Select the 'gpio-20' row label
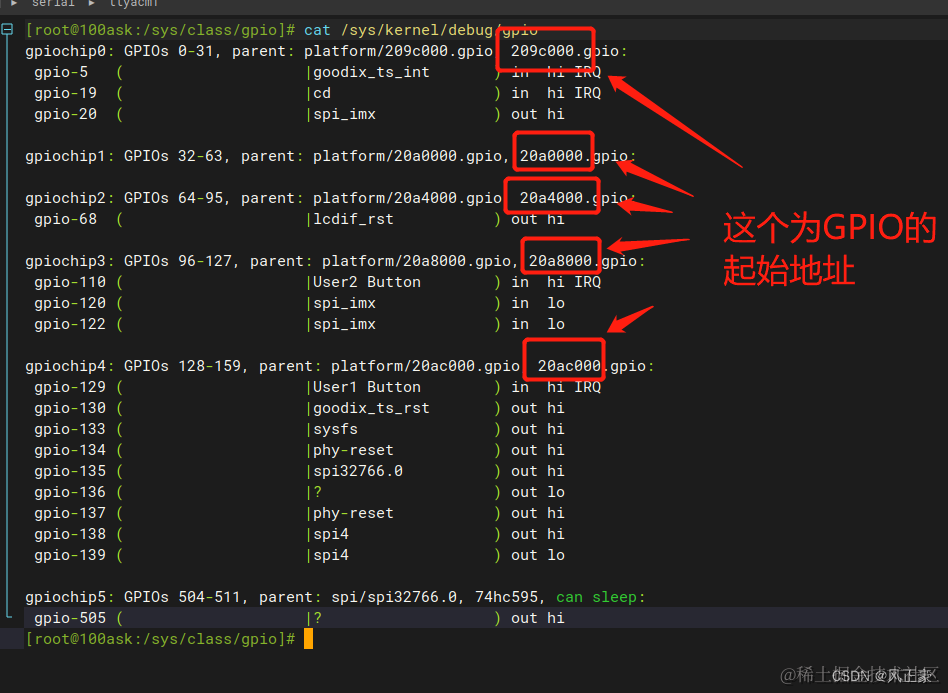The width and height of the screenshot is (948, 693). [x=65, y=114]
